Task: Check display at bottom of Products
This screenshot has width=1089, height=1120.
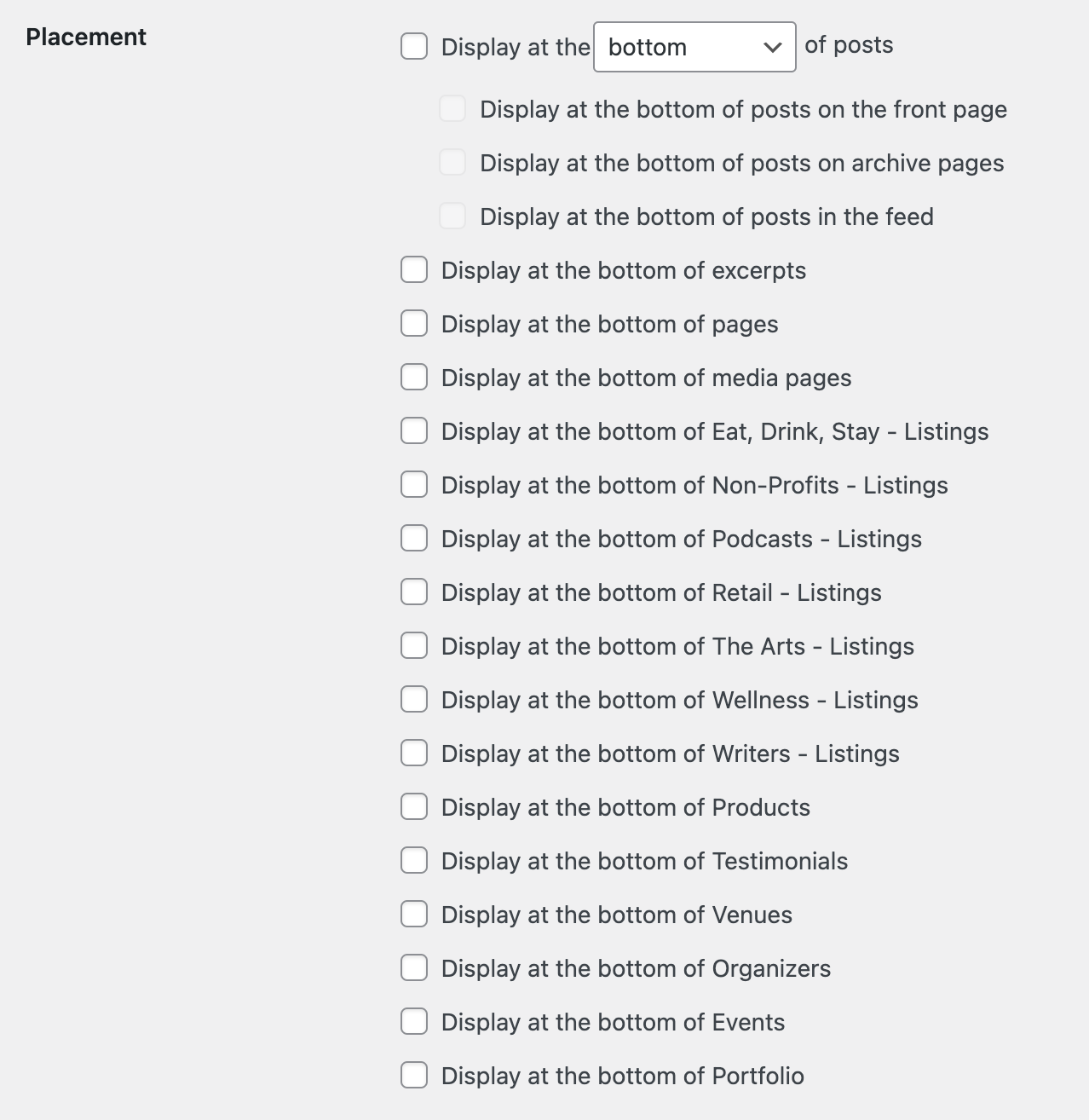Action: tap(414, 807)
